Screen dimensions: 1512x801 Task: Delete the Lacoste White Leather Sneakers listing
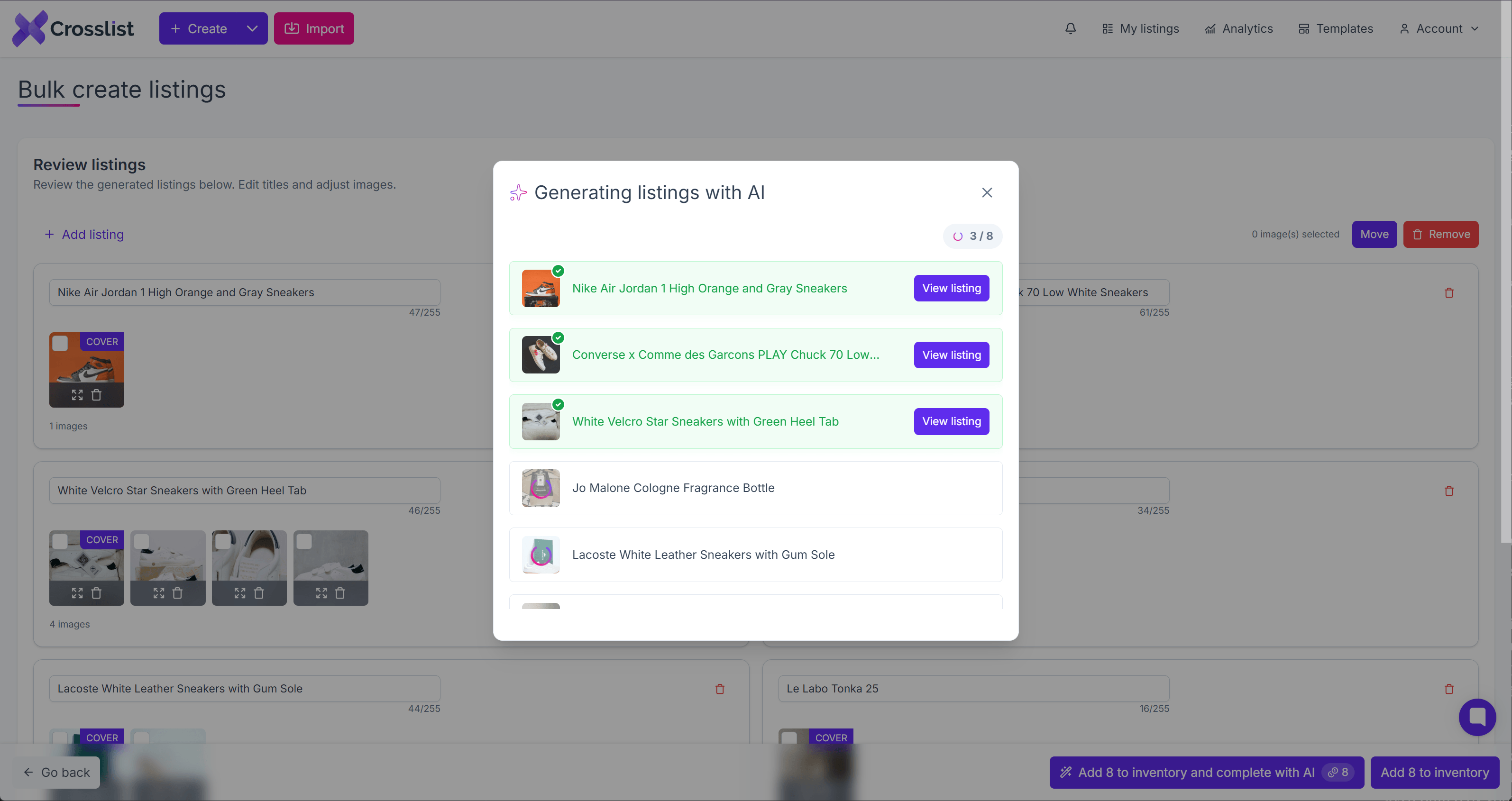[720, 689]
